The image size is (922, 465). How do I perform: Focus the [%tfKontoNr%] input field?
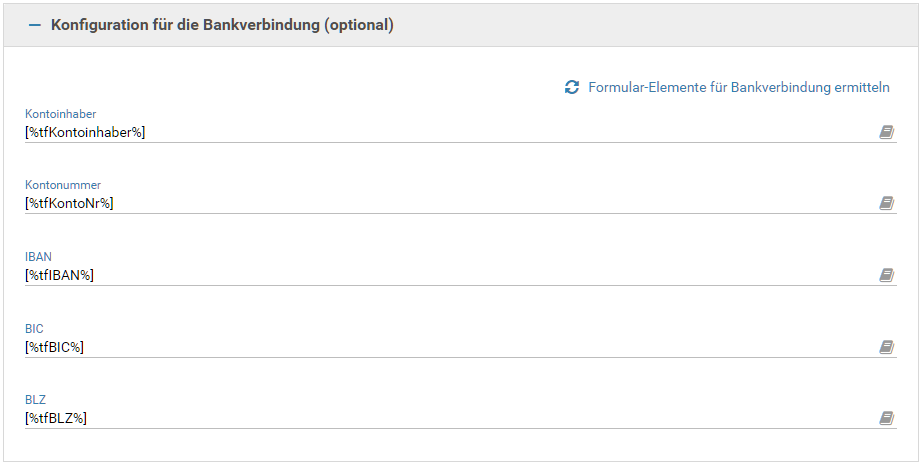point(440,203)
